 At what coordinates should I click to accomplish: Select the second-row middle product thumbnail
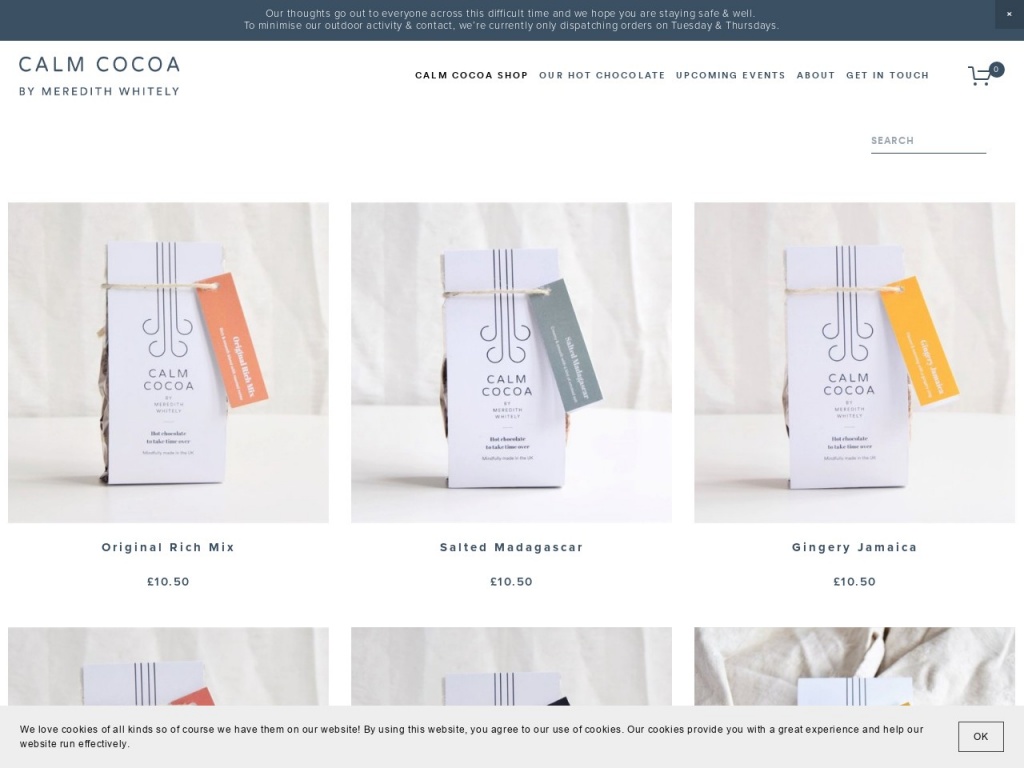(x=511, y=666)
